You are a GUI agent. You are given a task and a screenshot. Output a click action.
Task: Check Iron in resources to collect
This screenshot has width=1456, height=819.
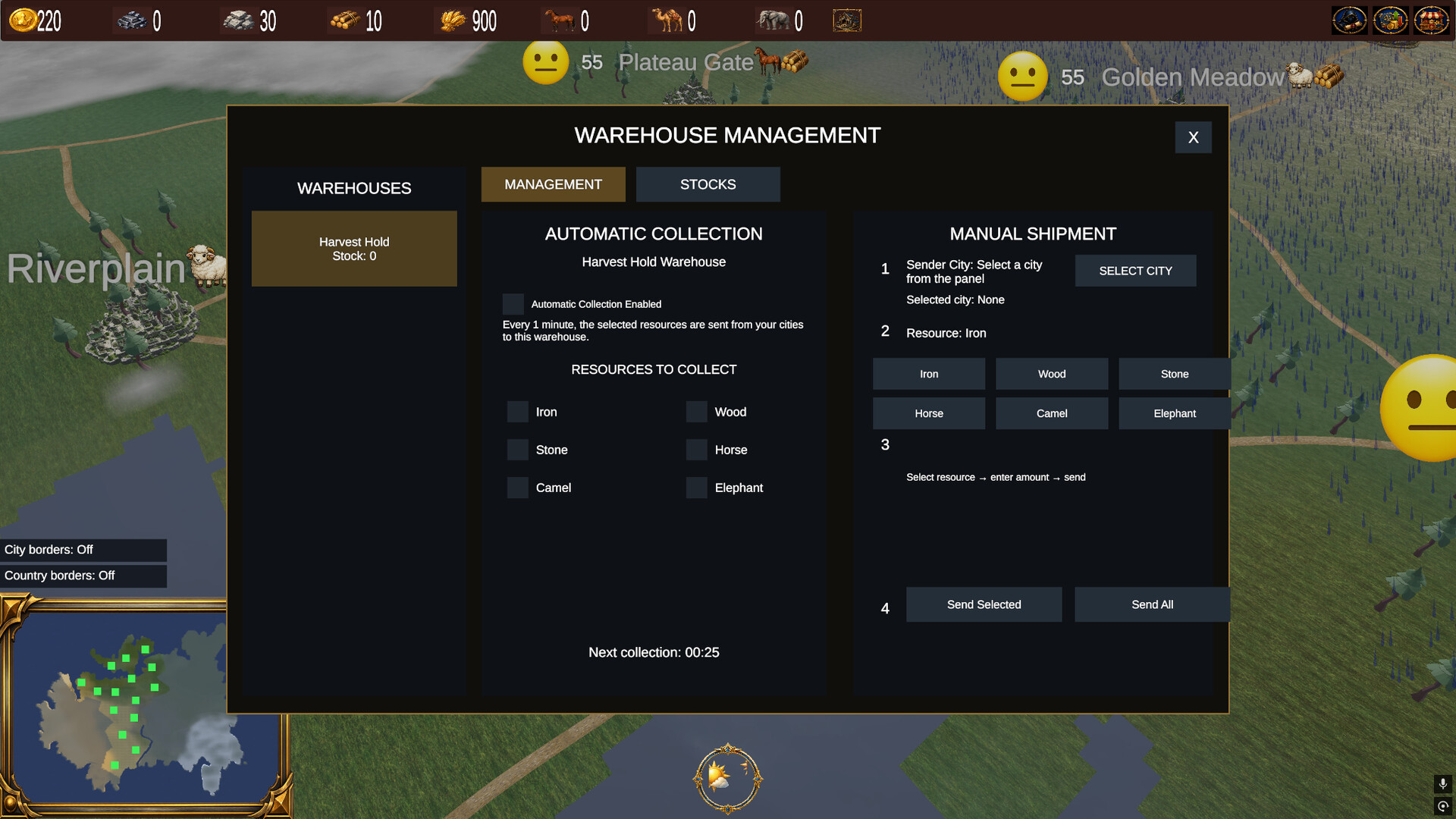[518, 412]
